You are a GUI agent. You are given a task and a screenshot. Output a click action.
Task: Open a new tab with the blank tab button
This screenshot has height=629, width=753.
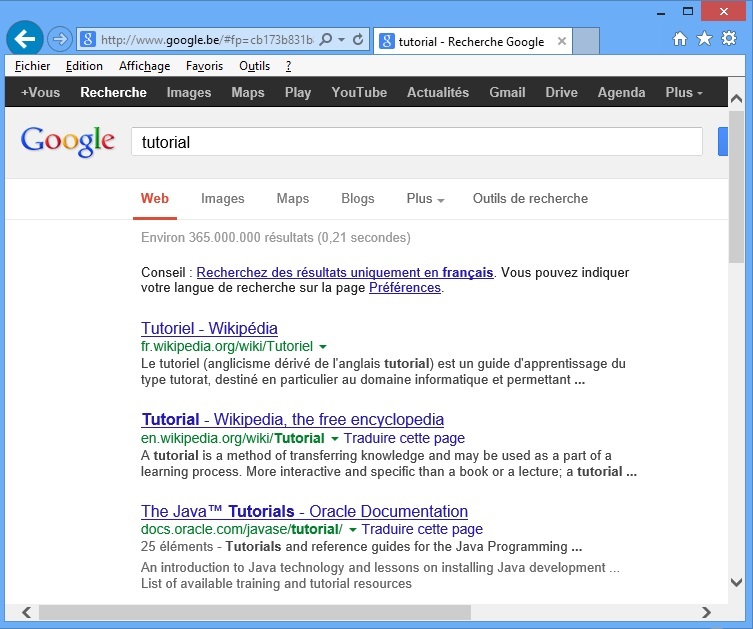[586, 41]
